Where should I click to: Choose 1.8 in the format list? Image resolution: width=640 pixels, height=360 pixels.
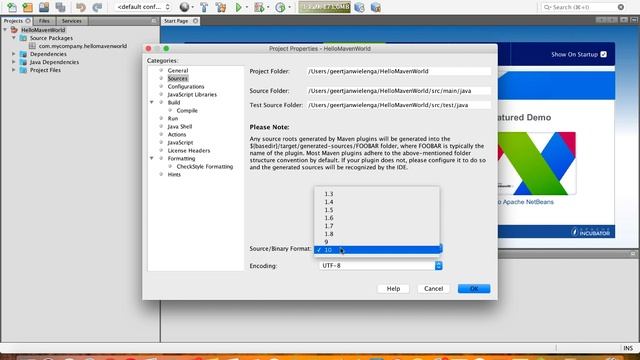[377, 234]
